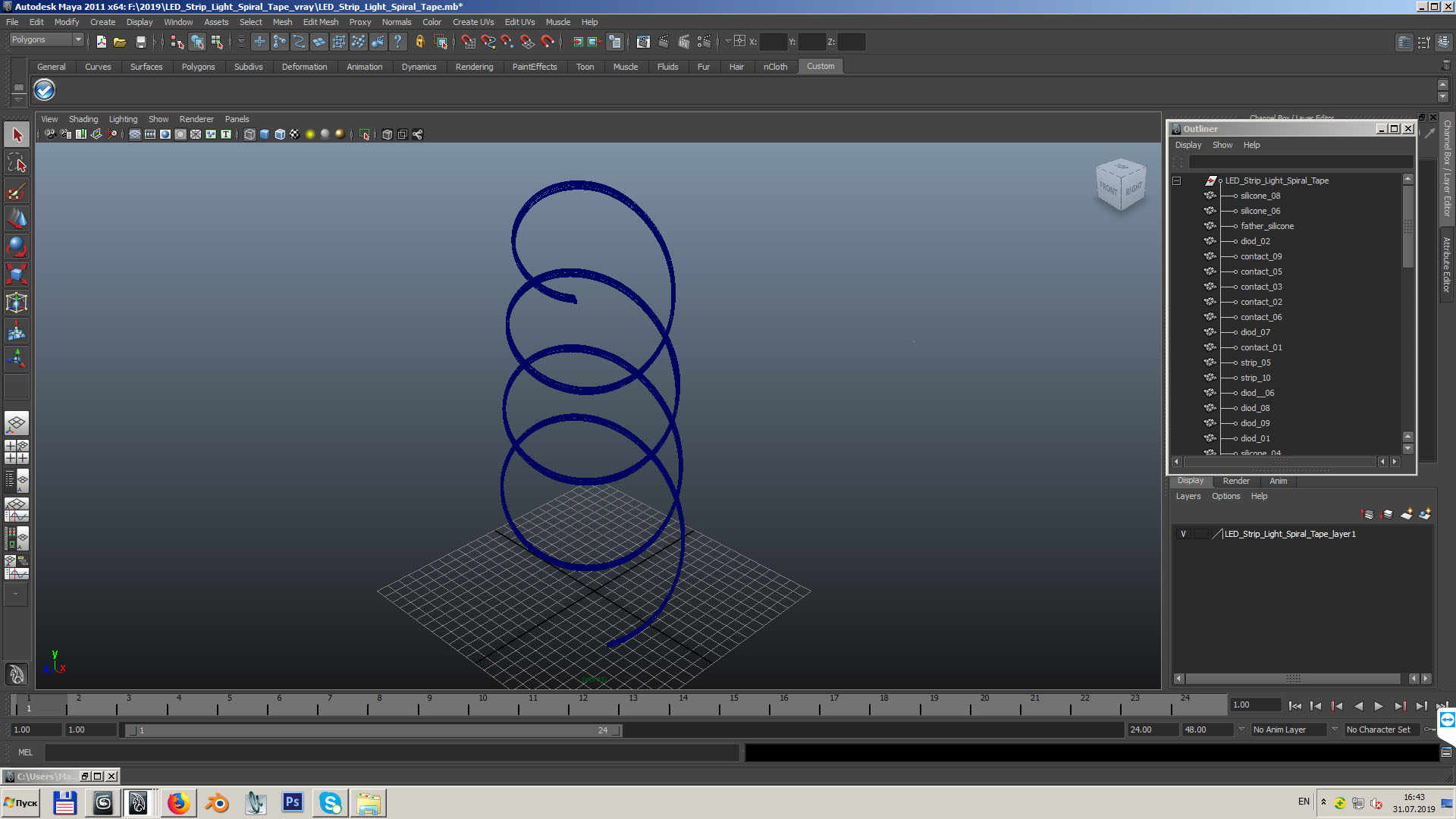Select the Soft Modification tool
The image size is (1456, 819).
coord(17,331)
